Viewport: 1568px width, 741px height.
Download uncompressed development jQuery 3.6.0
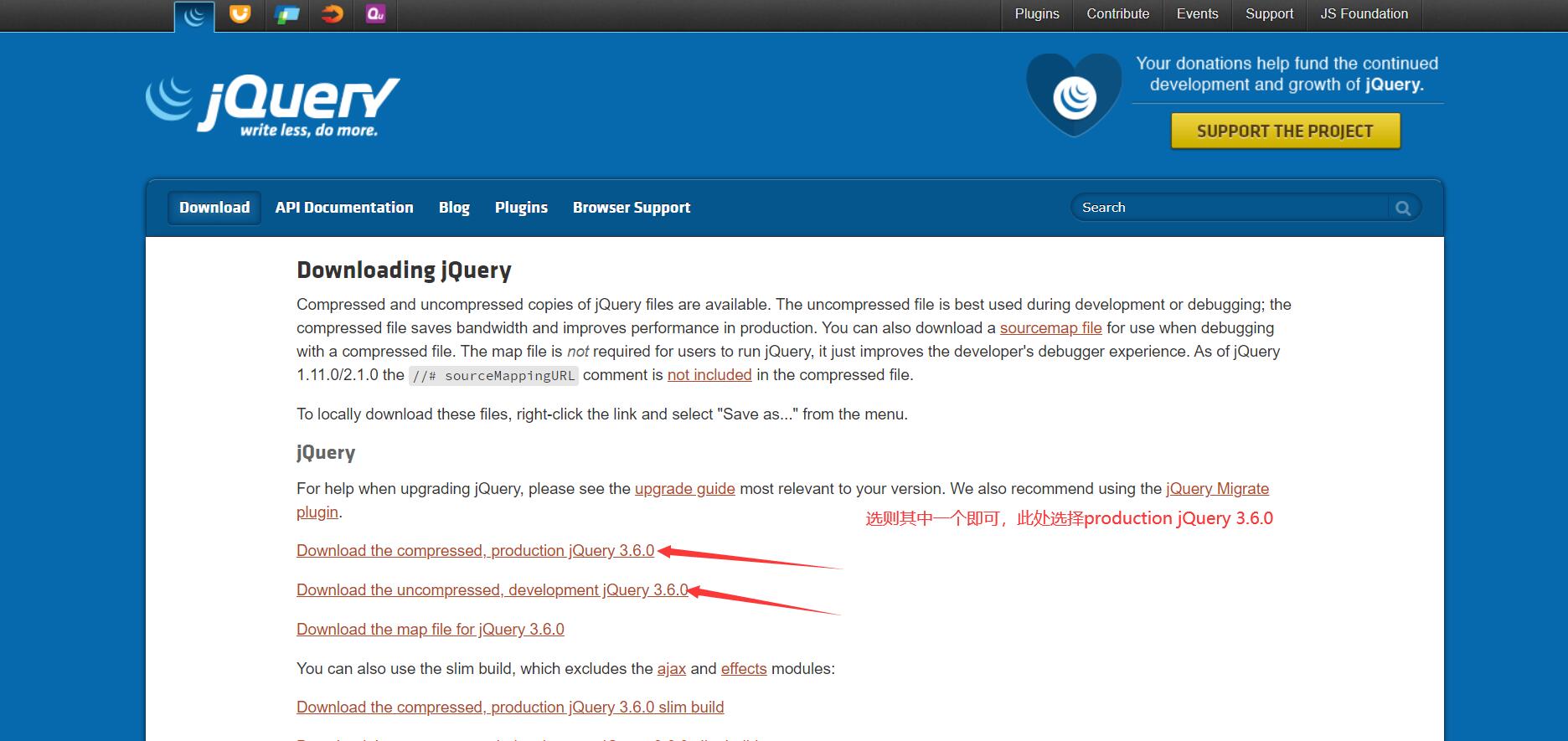(x=492, y=590)
